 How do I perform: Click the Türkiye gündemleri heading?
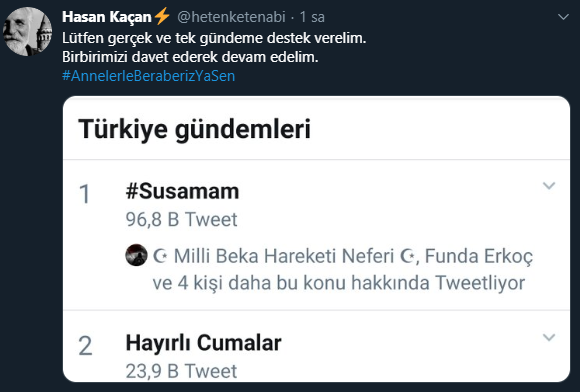[x=194, y=129]
